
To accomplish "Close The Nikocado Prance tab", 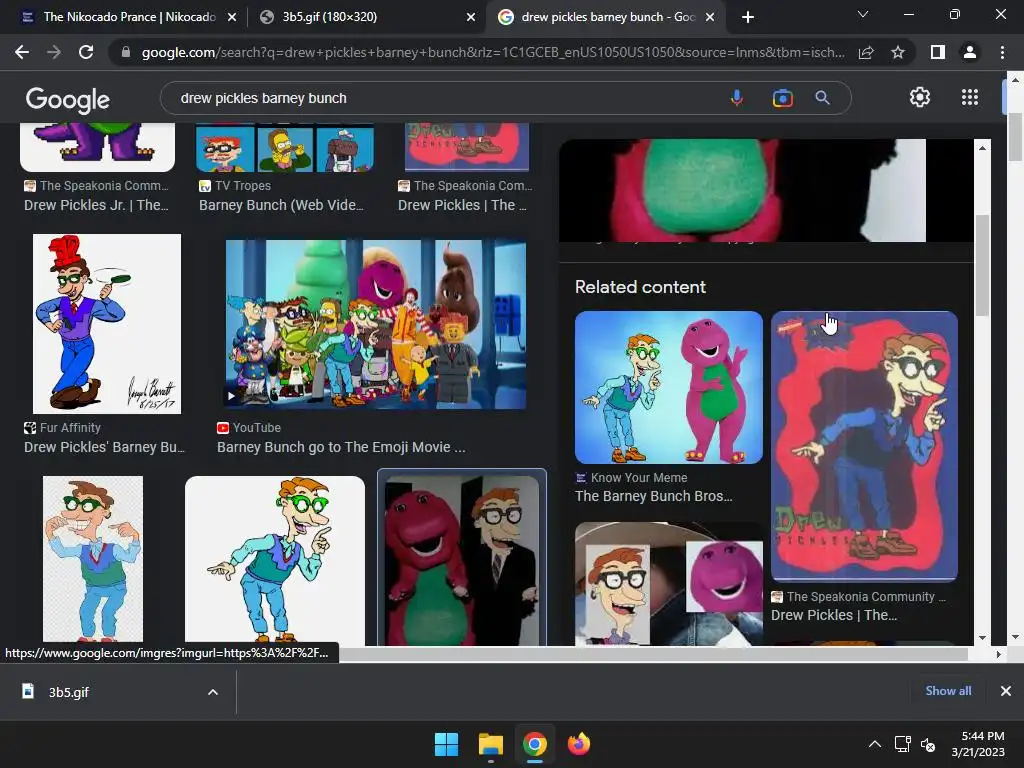I will pos(232,17).
